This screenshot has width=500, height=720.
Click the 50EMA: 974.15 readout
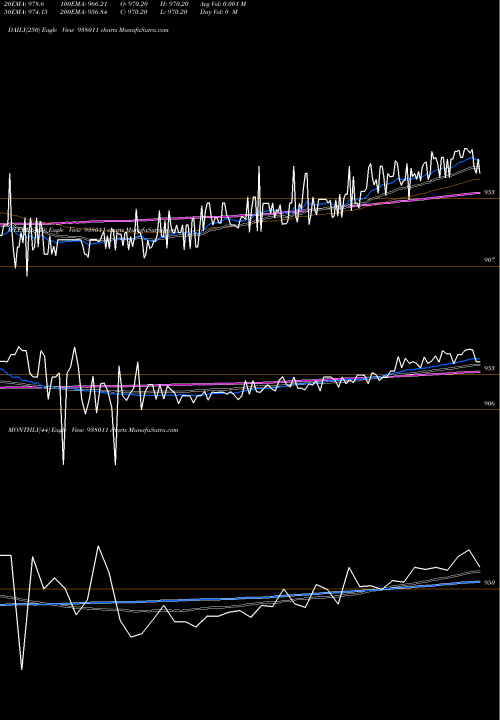click(x=25, y=12)
